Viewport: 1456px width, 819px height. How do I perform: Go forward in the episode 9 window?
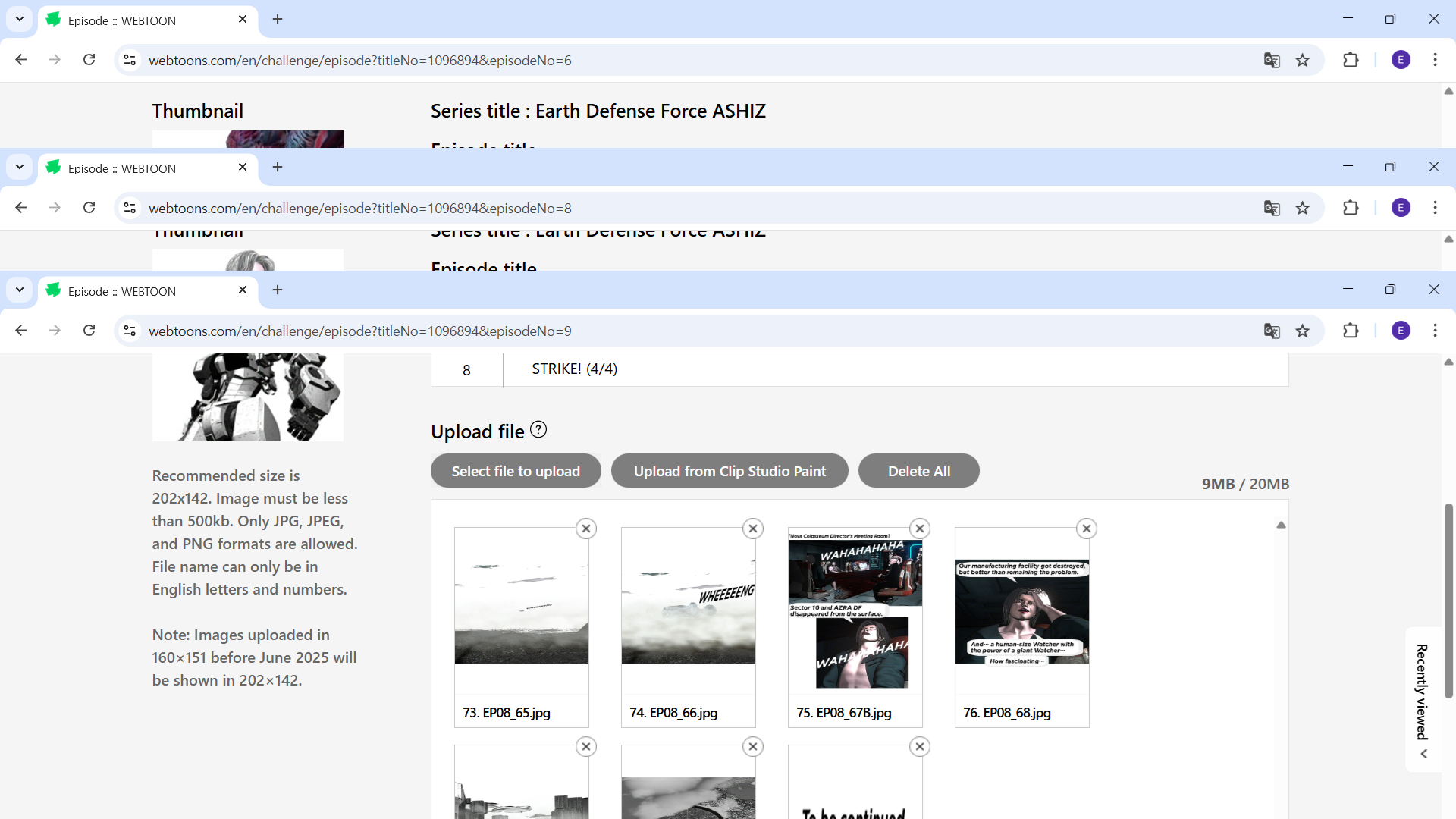point(55,331)
